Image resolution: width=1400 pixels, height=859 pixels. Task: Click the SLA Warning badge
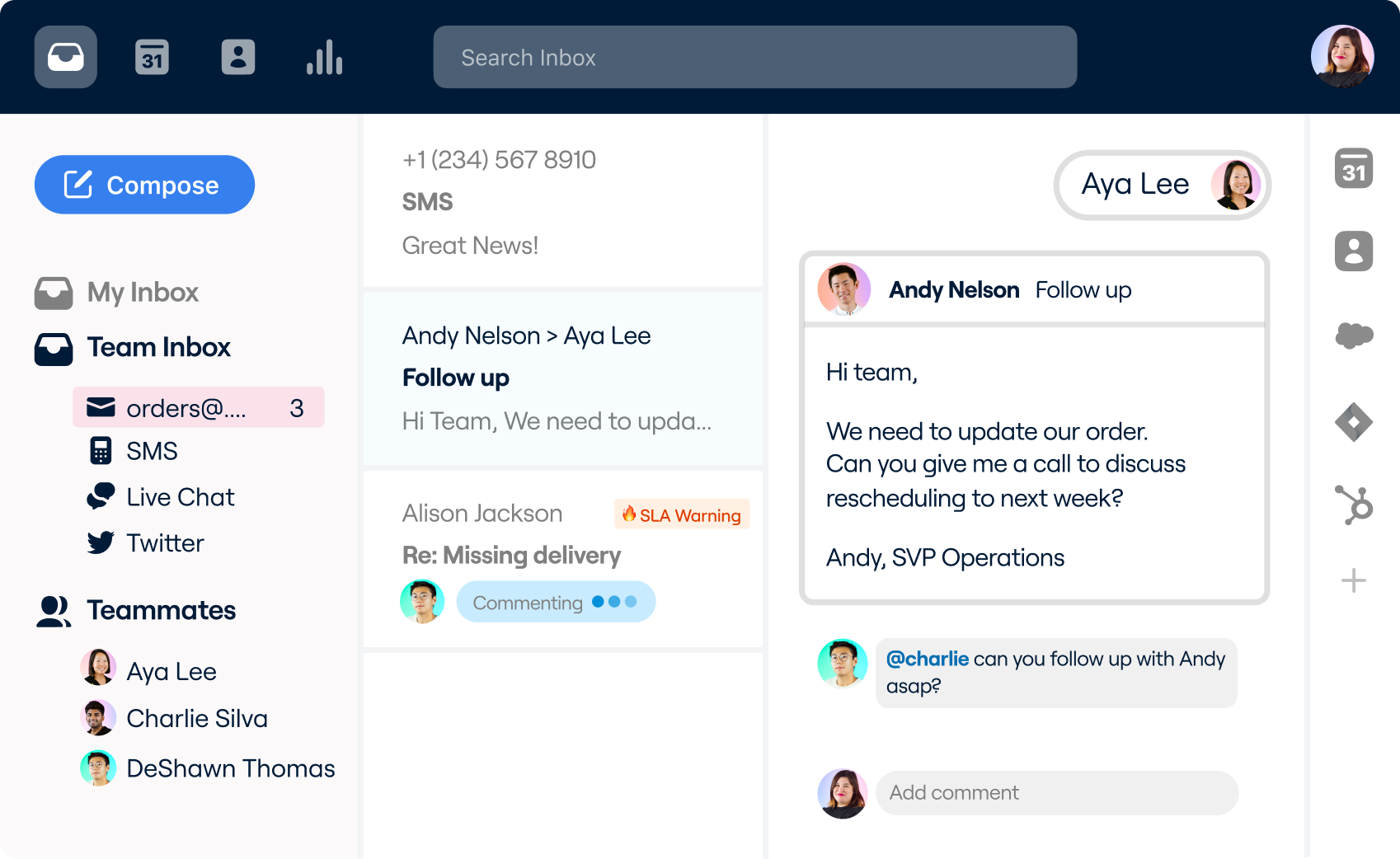pos(682,514)
